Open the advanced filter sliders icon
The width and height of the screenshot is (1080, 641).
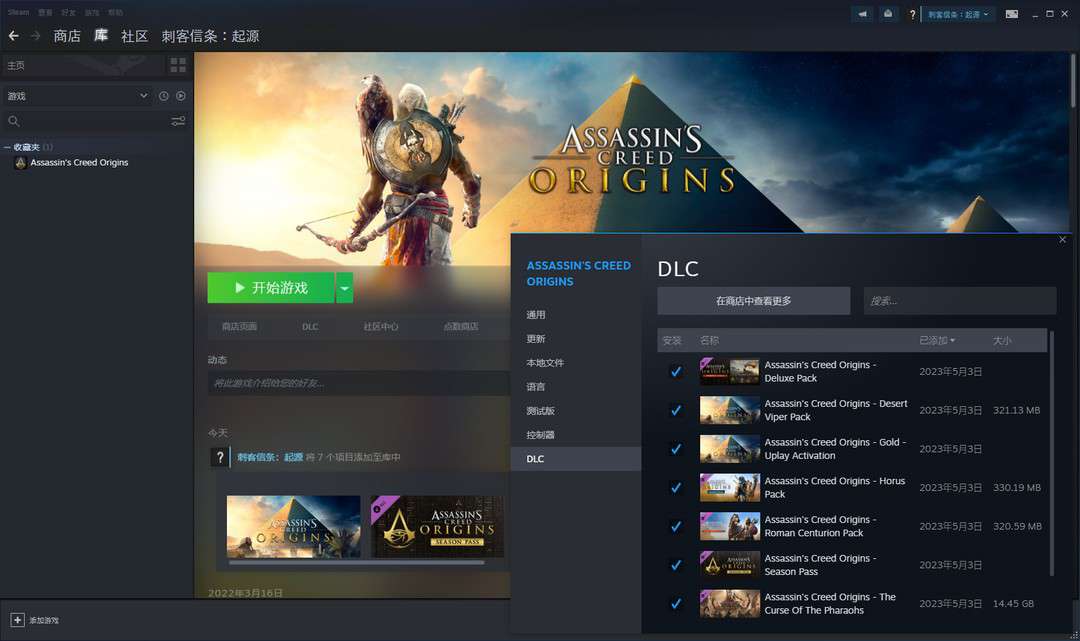pyautogui.click(x=178, y=121)
